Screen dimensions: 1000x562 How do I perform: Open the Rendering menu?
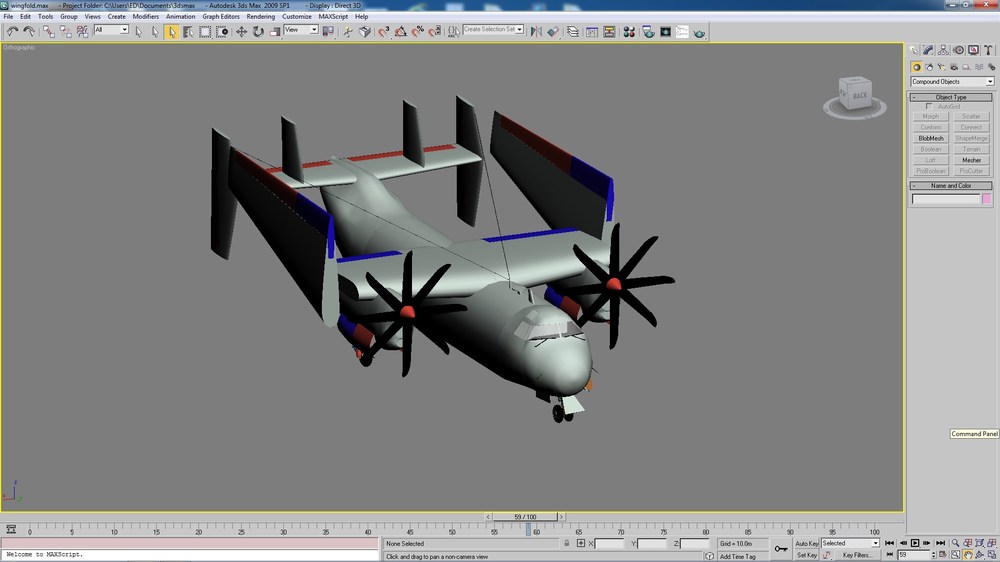[x=260, y=17]
